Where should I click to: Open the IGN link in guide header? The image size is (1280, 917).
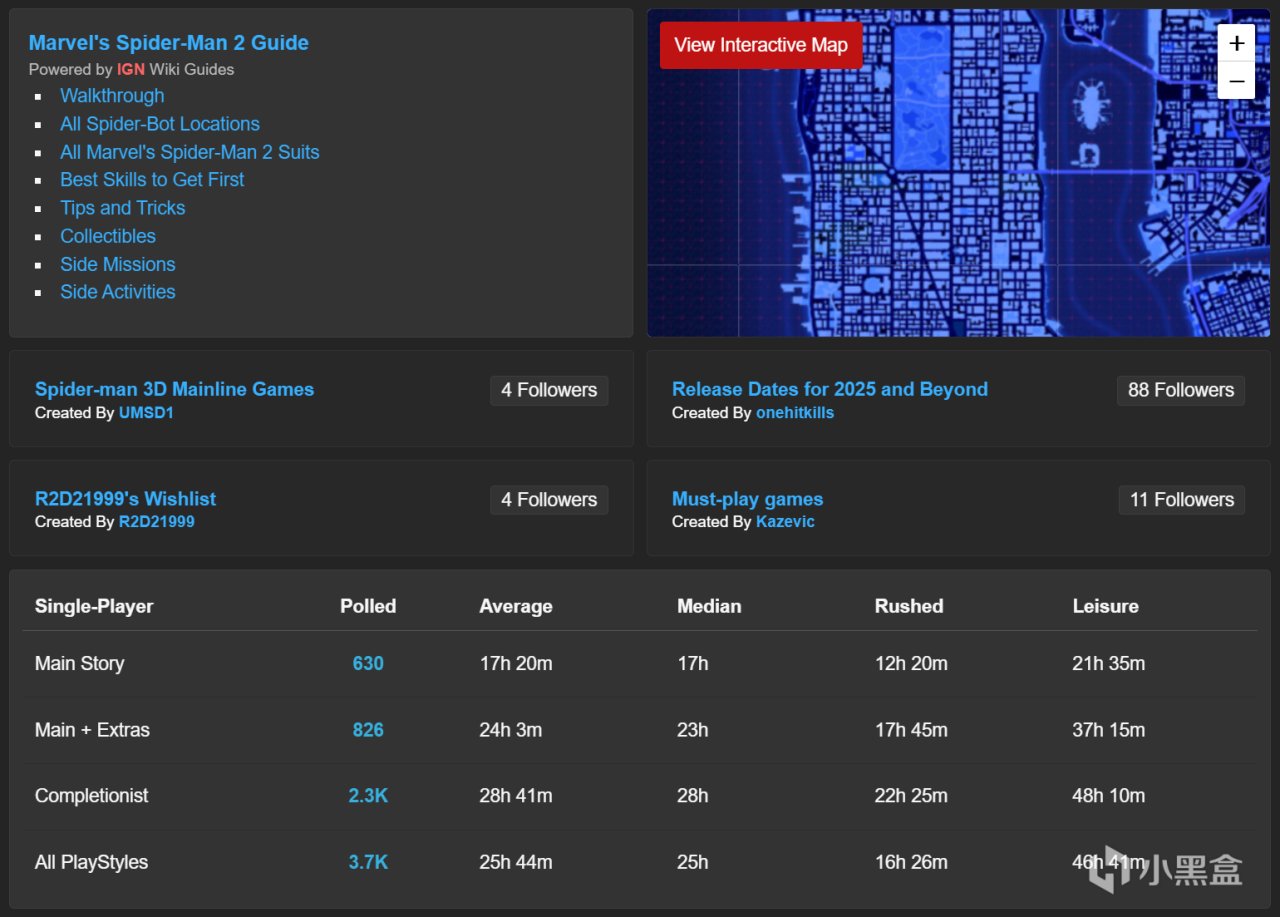(131, 70)
